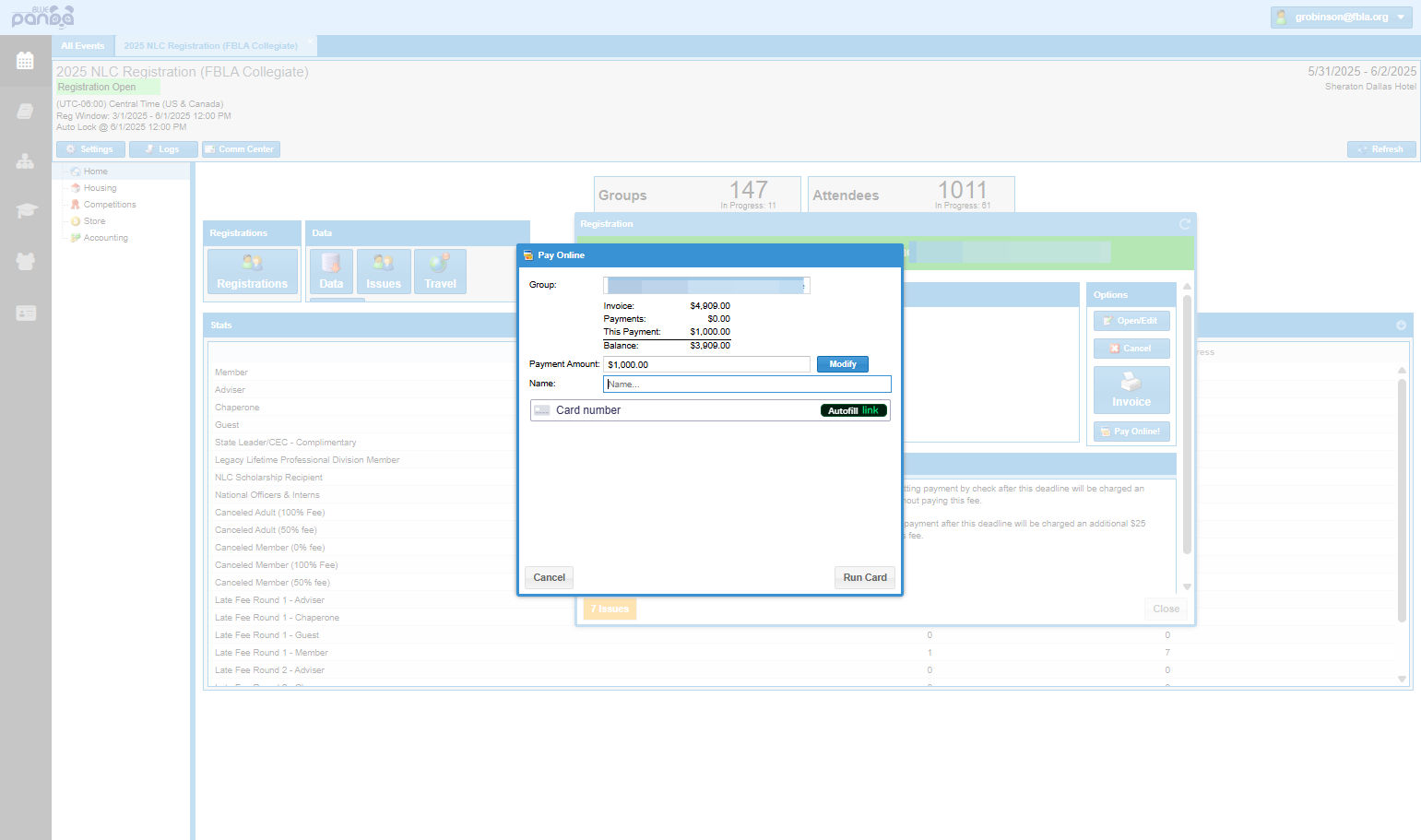This screenshot has width=1421, height=840.
Task: Cancel the Pay Online dialog
Action: (549, 577)
